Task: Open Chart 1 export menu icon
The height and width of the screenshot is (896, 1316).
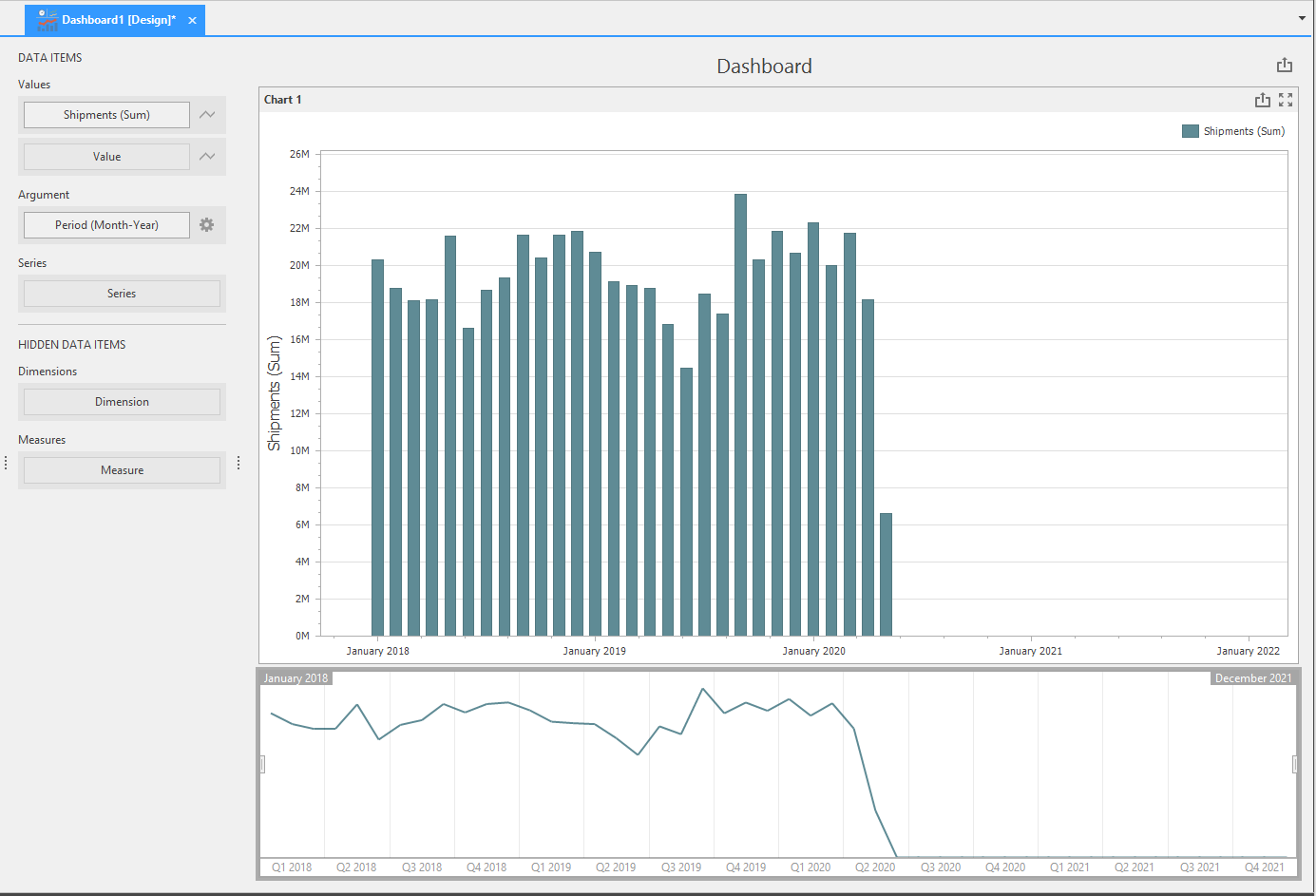Action: coord(1263,100)
